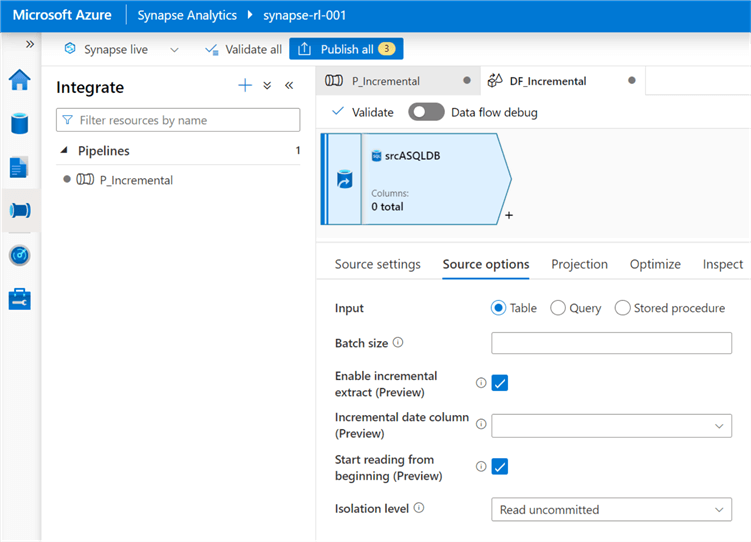Click the expand-all double chevron in Integrate
Screen dimensions: 751x542
pos(267,86)
